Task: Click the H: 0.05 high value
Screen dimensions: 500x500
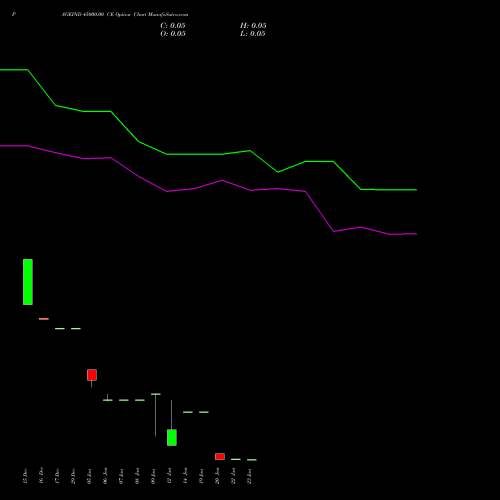Action: point(253,26)
